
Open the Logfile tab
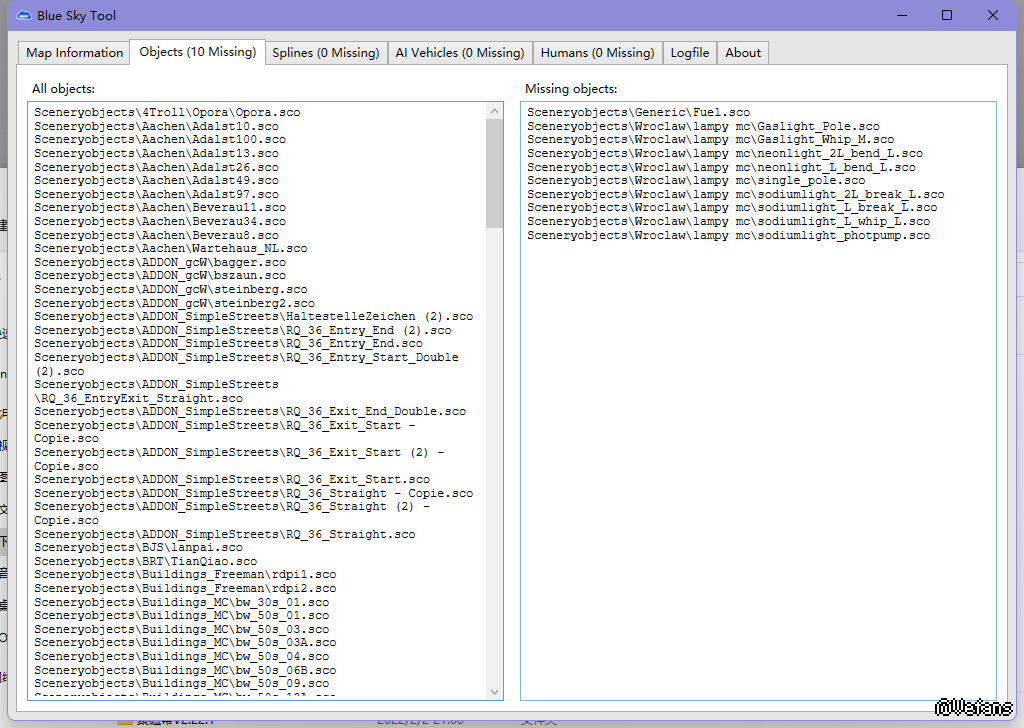pos(690,53)
